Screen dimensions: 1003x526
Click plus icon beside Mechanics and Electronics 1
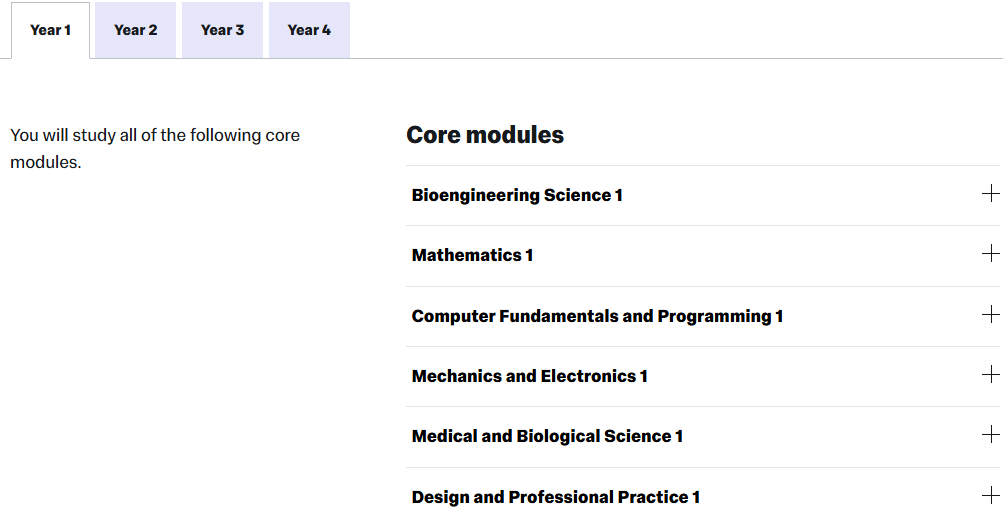pos(990,375)
